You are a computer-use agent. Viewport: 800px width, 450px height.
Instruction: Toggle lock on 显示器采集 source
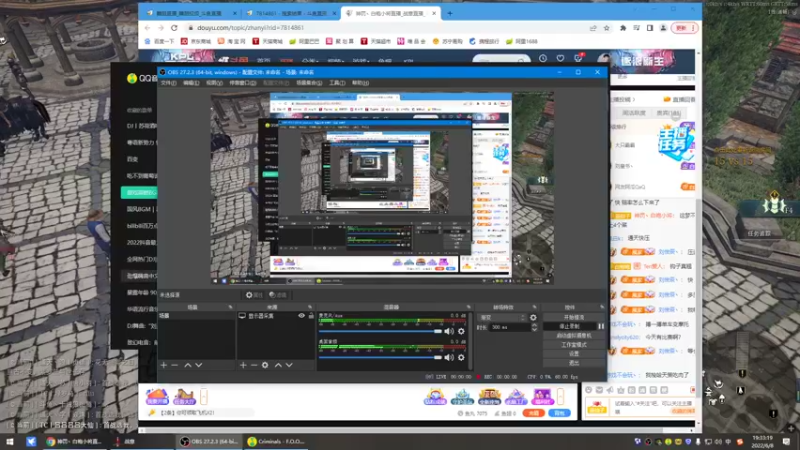pos(311,316)
